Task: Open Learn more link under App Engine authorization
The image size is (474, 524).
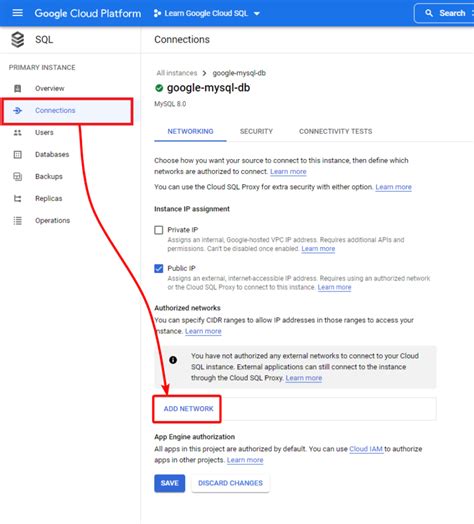Action: coord(245,460)
